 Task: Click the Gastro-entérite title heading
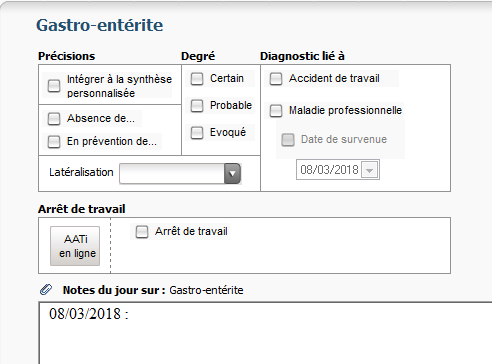[x=100, y=25]
